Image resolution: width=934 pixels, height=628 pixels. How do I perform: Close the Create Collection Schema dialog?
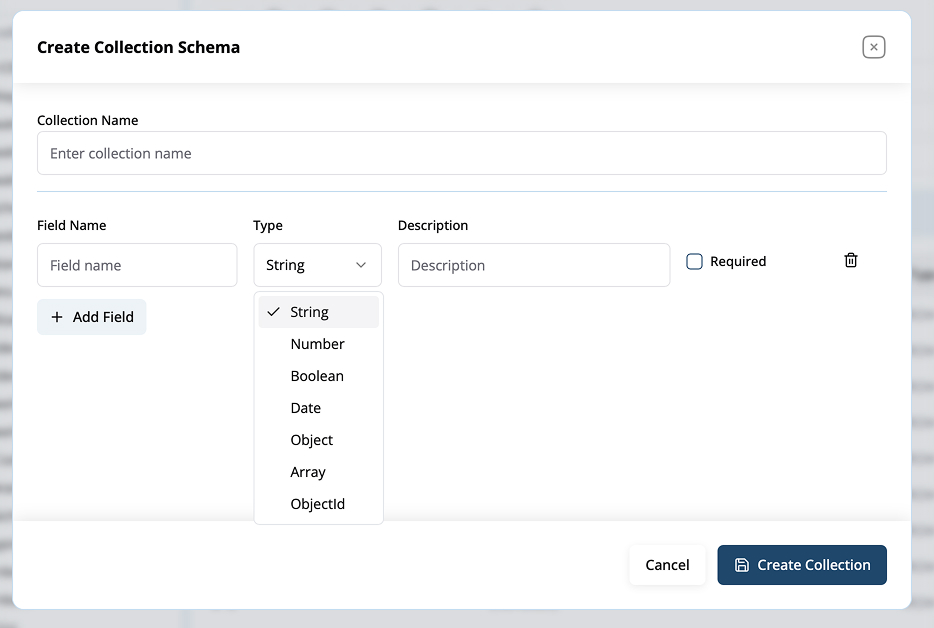[873, 47]
